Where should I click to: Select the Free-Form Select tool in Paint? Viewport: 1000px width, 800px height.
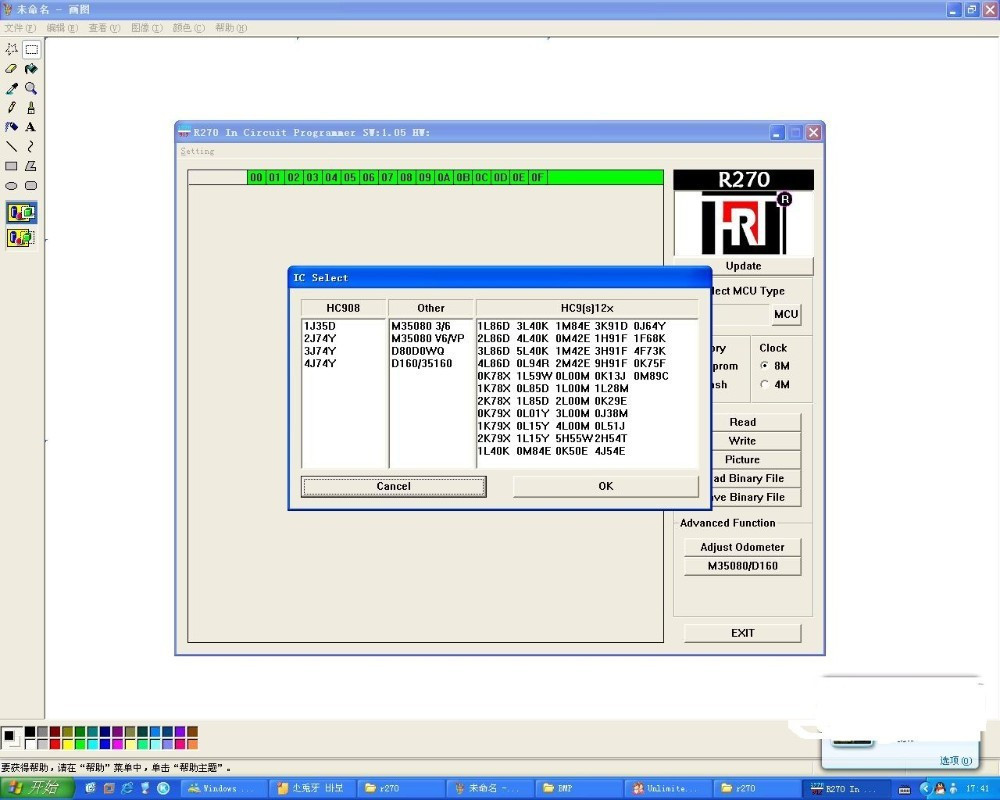(11, 49)
